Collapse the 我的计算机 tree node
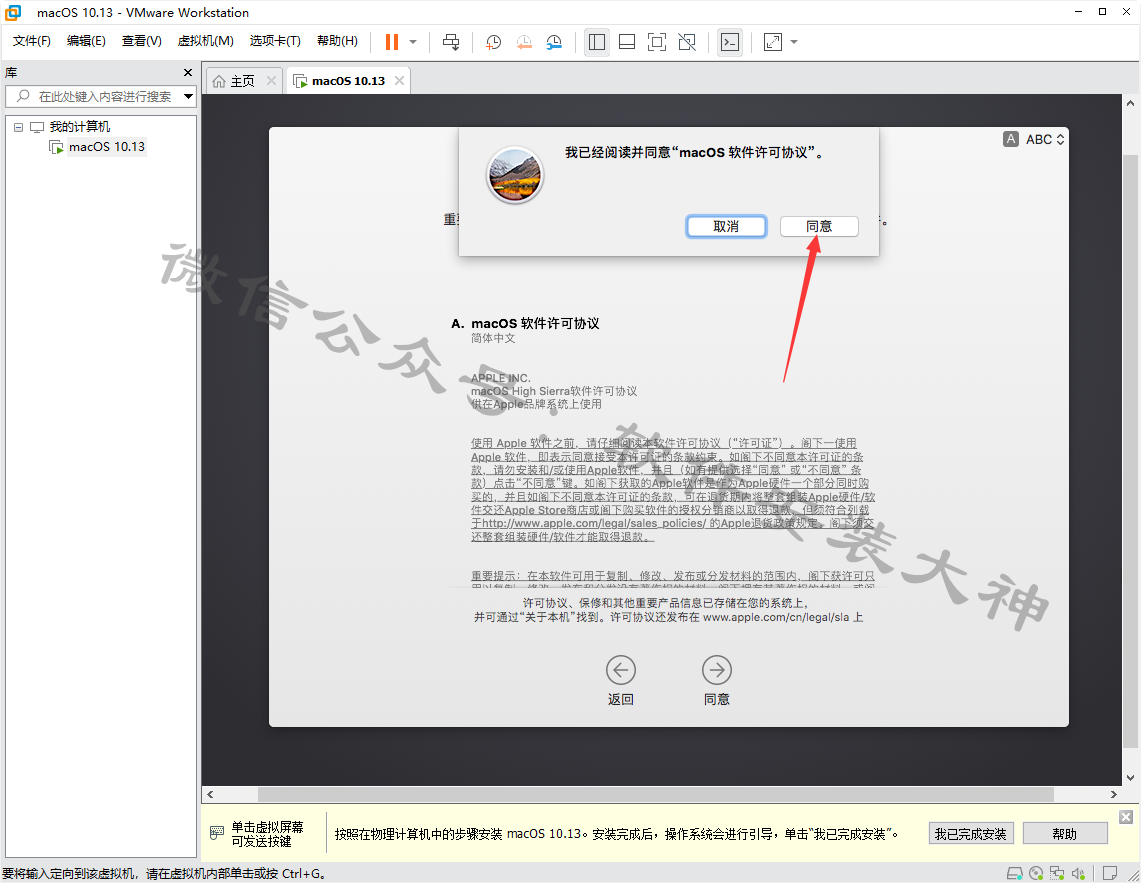 click(18, 127)
